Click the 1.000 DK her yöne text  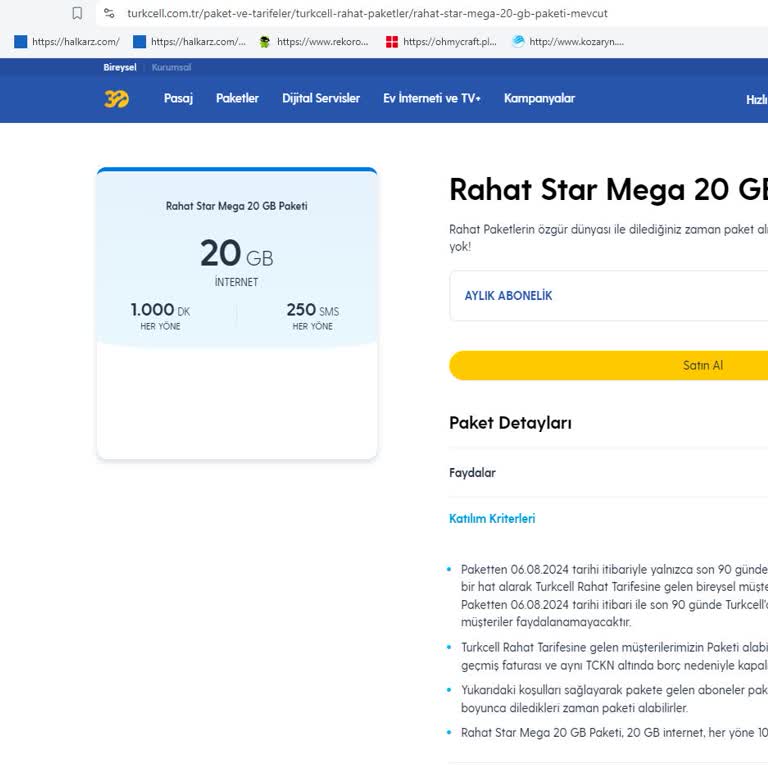point(160,316)
